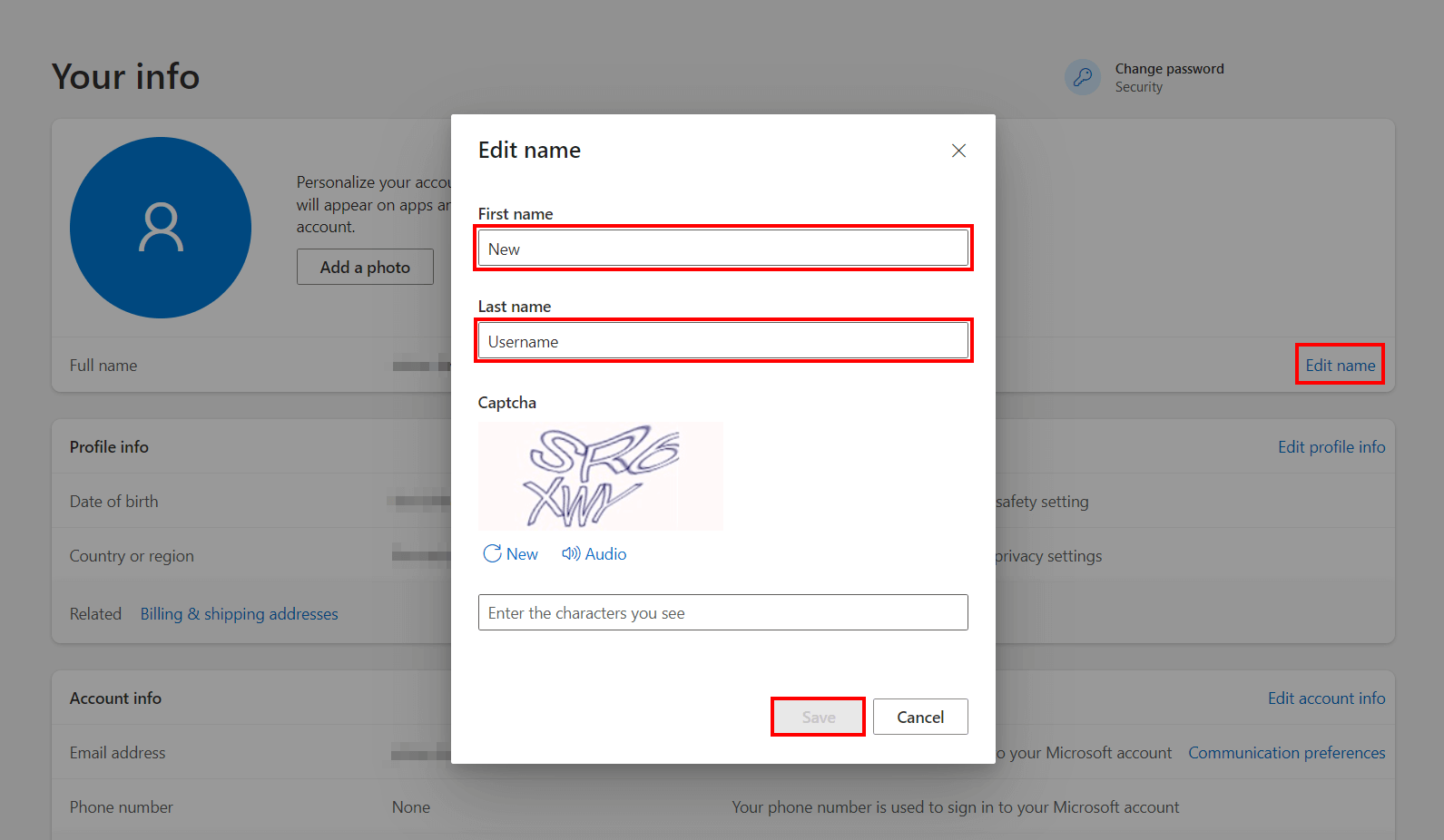Click the Last name input field
Screen dimensions: 1444x840
(x=722, y=341)
